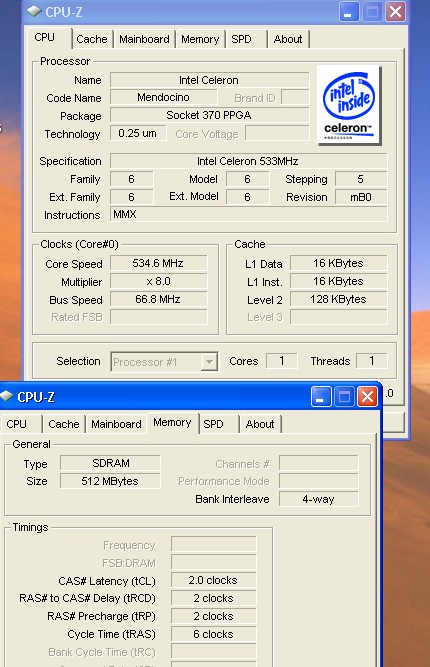
Task: Minimize the Memory CPU-Z window
Action: [x=321, y=397]
